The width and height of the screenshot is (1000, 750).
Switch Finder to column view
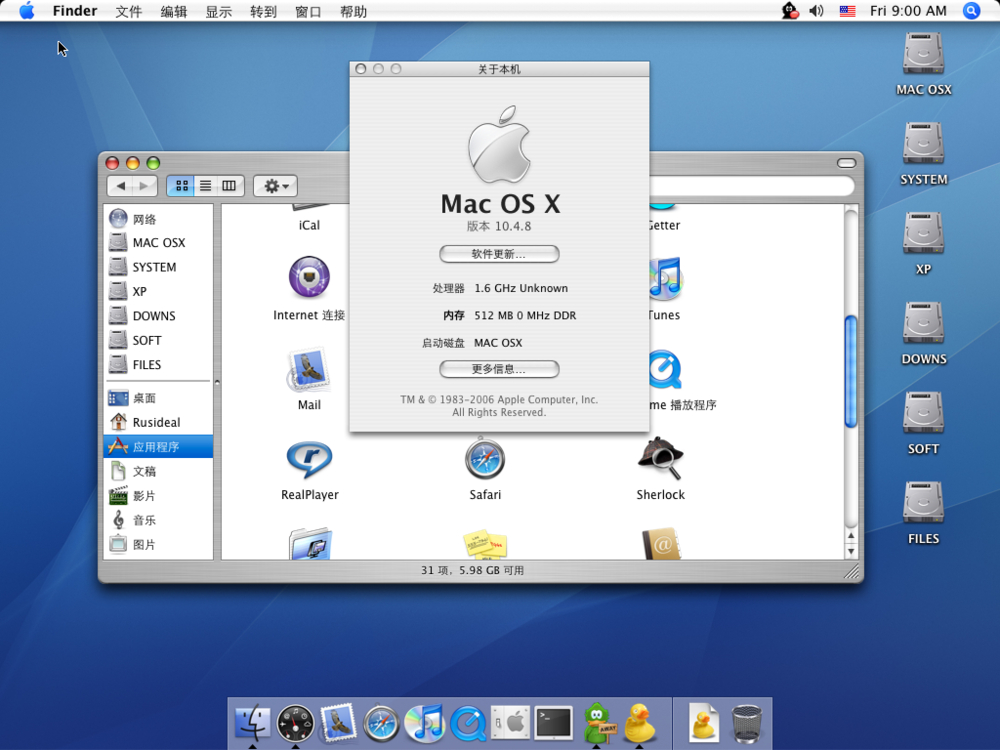click(230, 186)
